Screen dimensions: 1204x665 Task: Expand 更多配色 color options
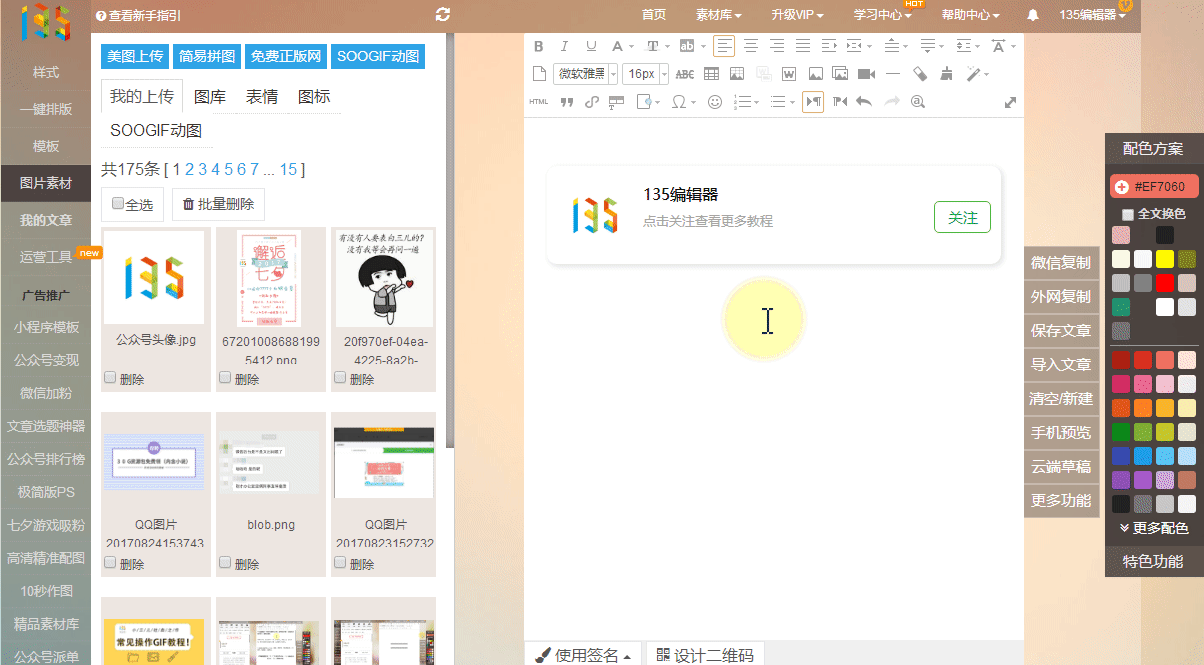[x=1154, y=528]
